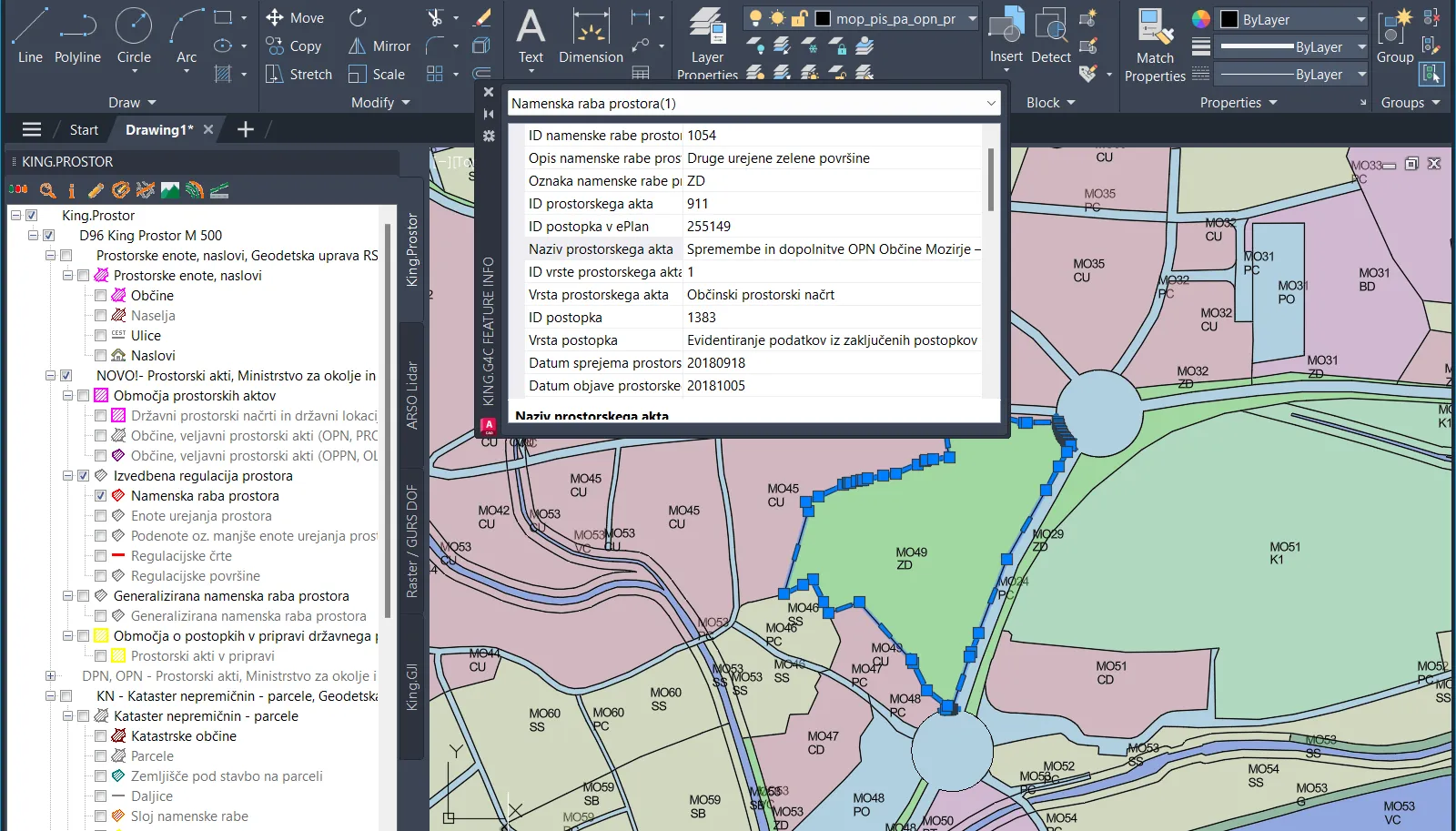Click the Stretch tool
Viewport: 1456px width, 831px height.
pos(298,75)
